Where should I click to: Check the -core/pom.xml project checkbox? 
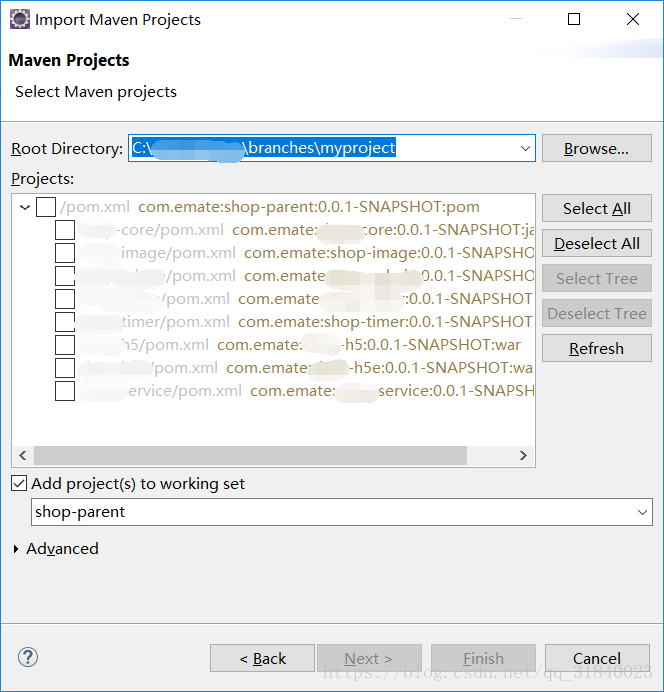pyautogui.click(x=65, y=230)
